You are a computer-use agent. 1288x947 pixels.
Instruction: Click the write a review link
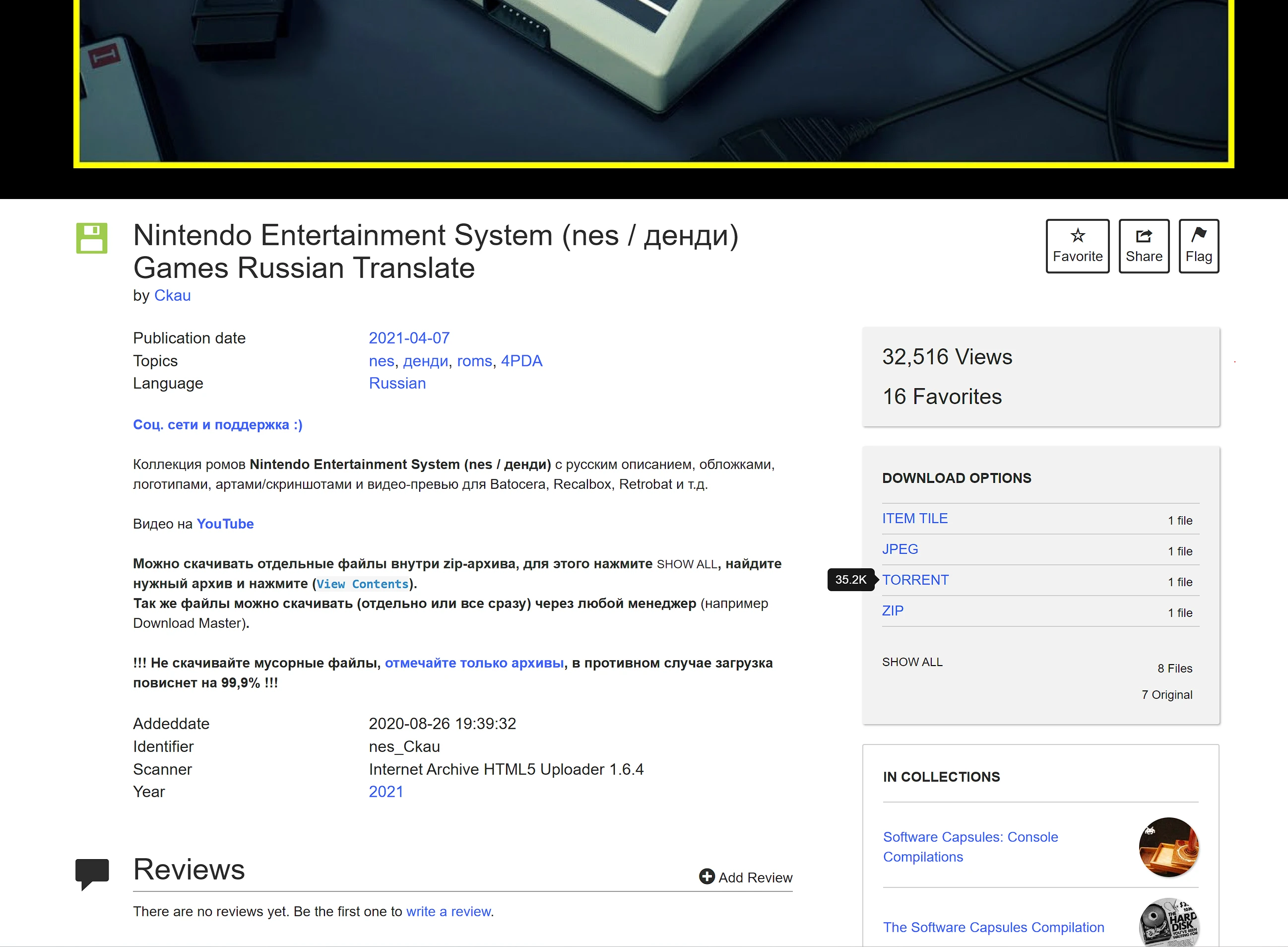click(x=449, y=912)
